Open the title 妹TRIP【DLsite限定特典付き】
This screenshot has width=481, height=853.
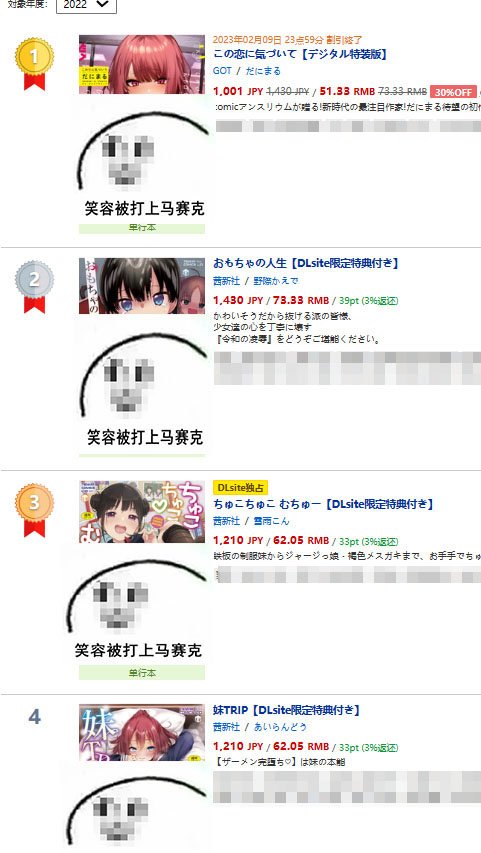click(286, 710)
